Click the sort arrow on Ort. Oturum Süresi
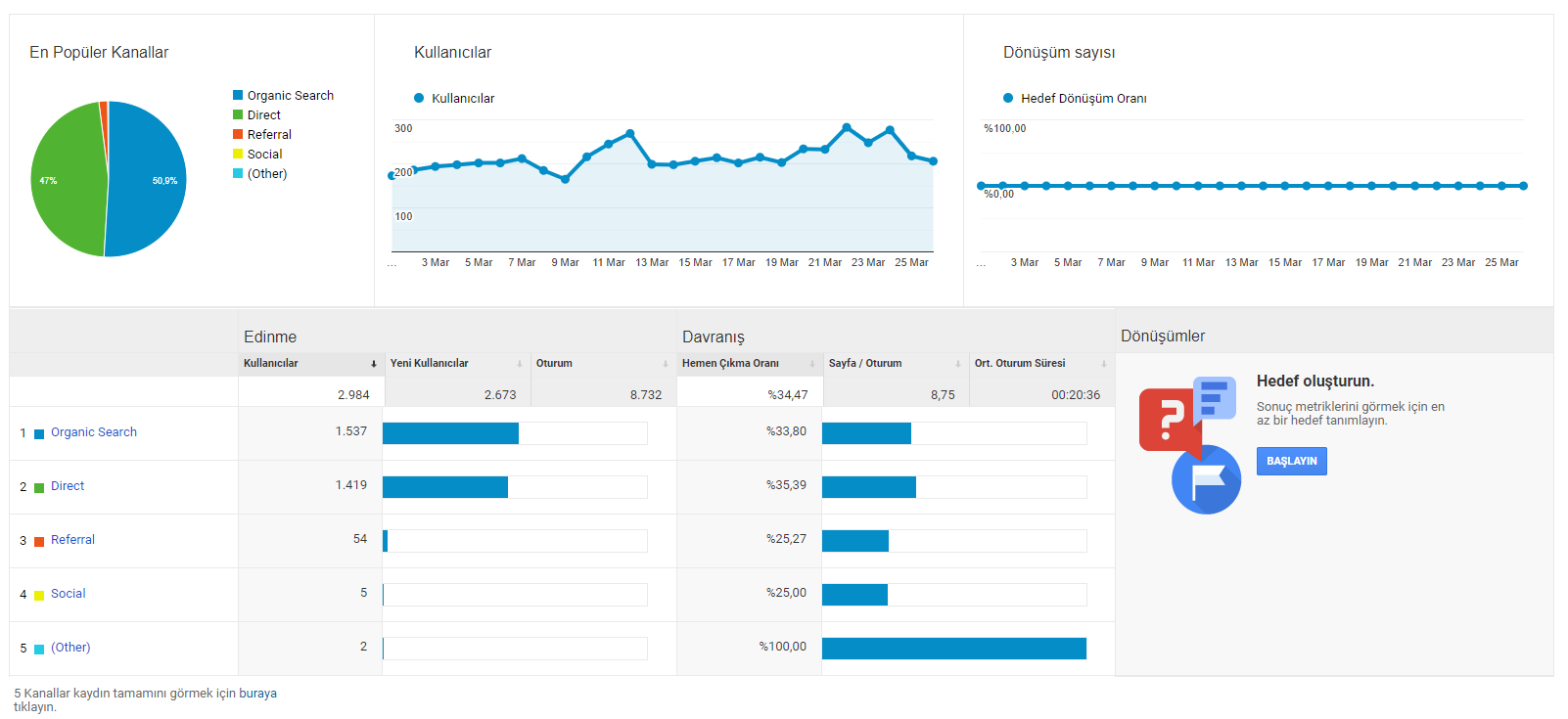 [1104, 364]
